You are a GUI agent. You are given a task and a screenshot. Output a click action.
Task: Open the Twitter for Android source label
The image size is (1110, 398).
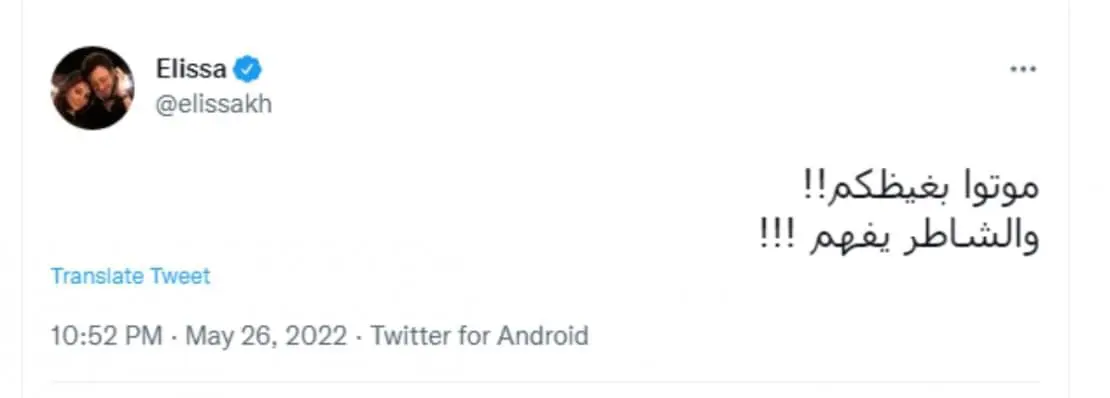[480, 335]
